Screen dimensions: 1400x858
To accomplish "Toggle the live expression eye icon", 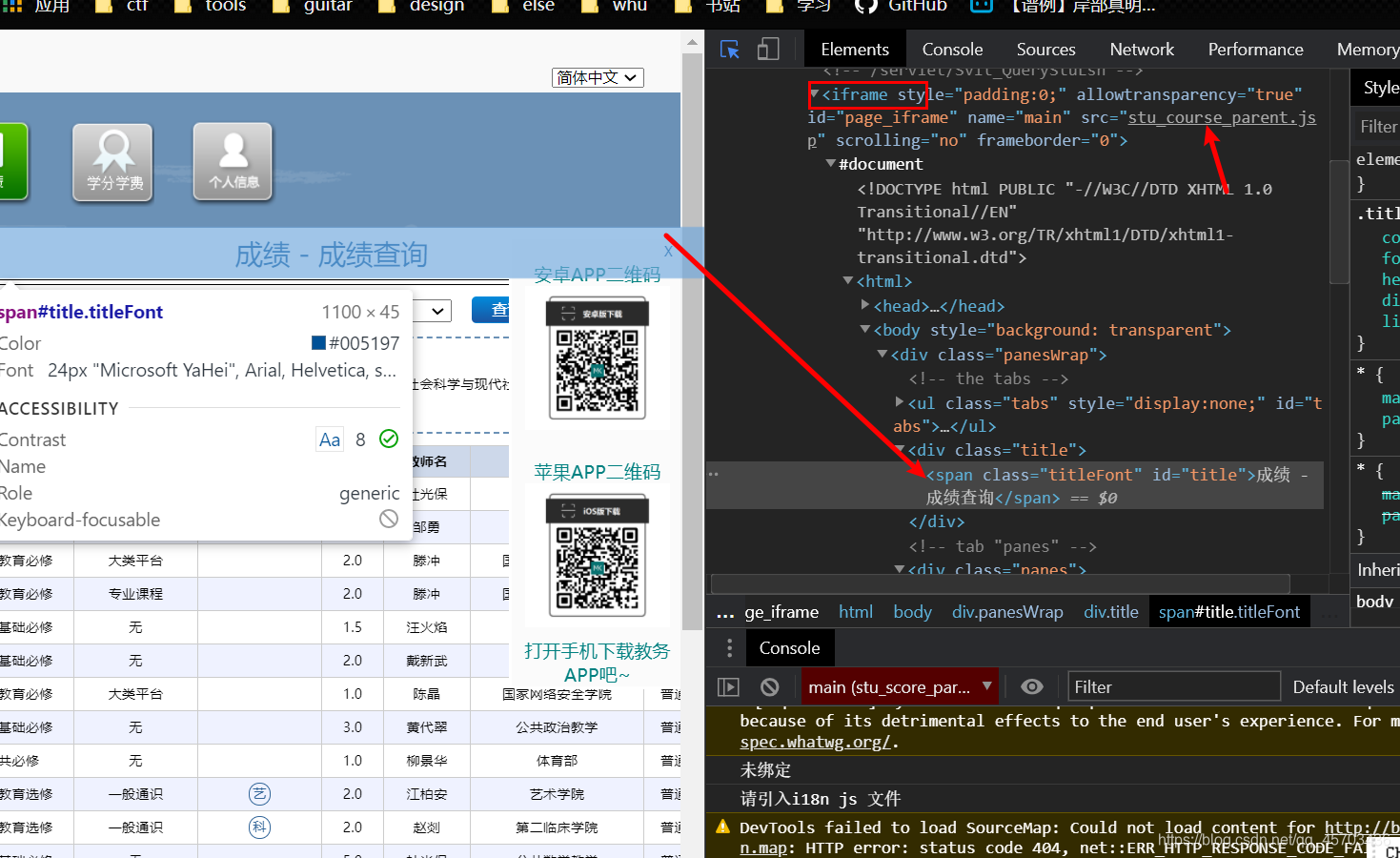I will coord(1032,687).
